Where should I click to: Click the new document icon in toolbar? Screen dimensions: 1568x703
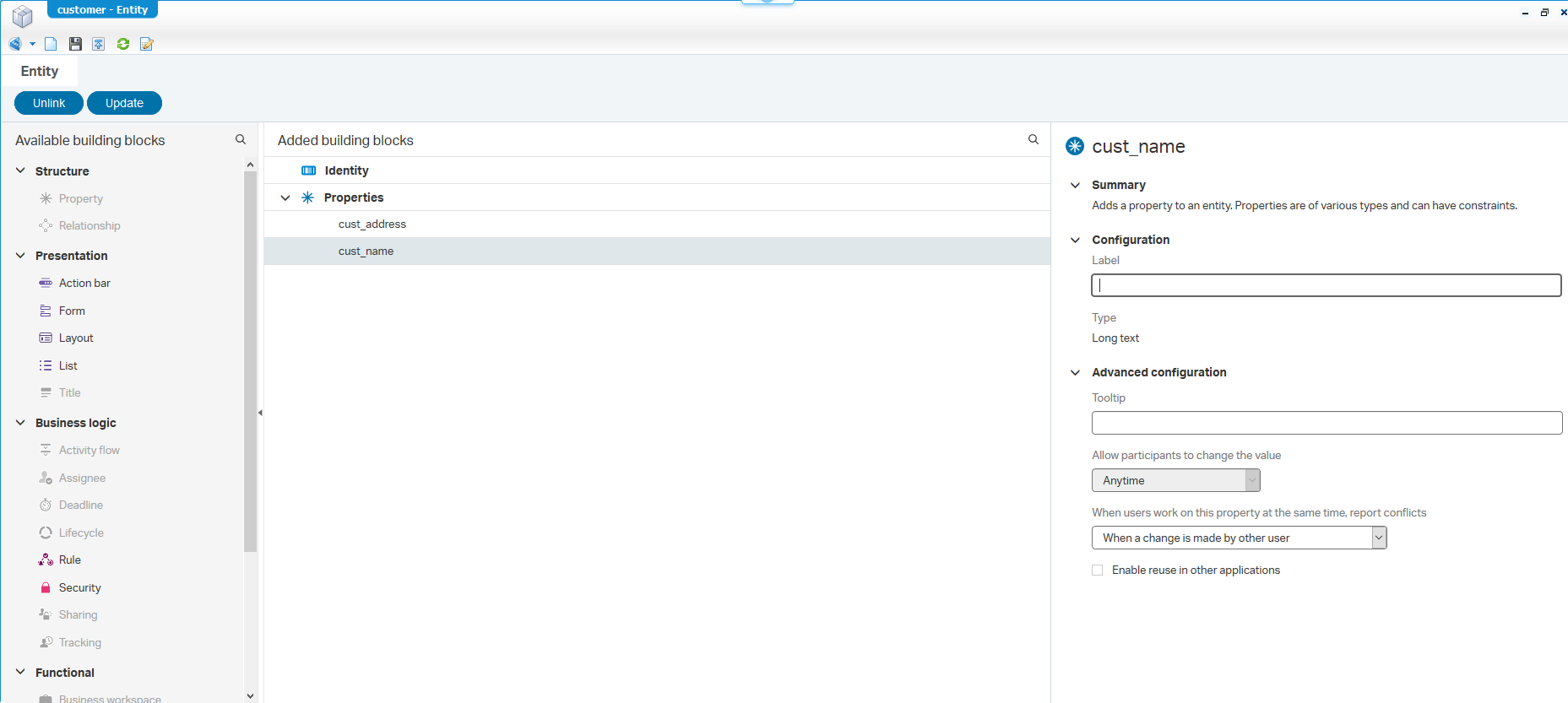pyautogui.click(x=51, y=44)
